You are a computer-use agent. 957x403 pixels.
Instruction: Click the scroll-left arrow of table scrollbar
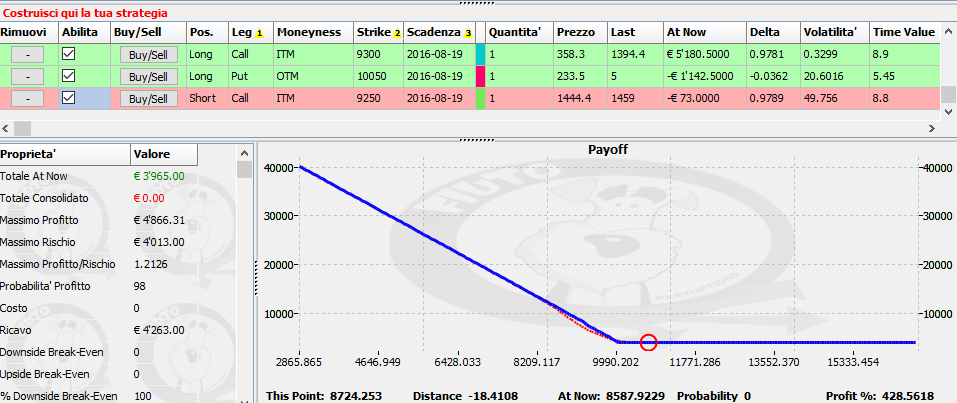(5, 128)
